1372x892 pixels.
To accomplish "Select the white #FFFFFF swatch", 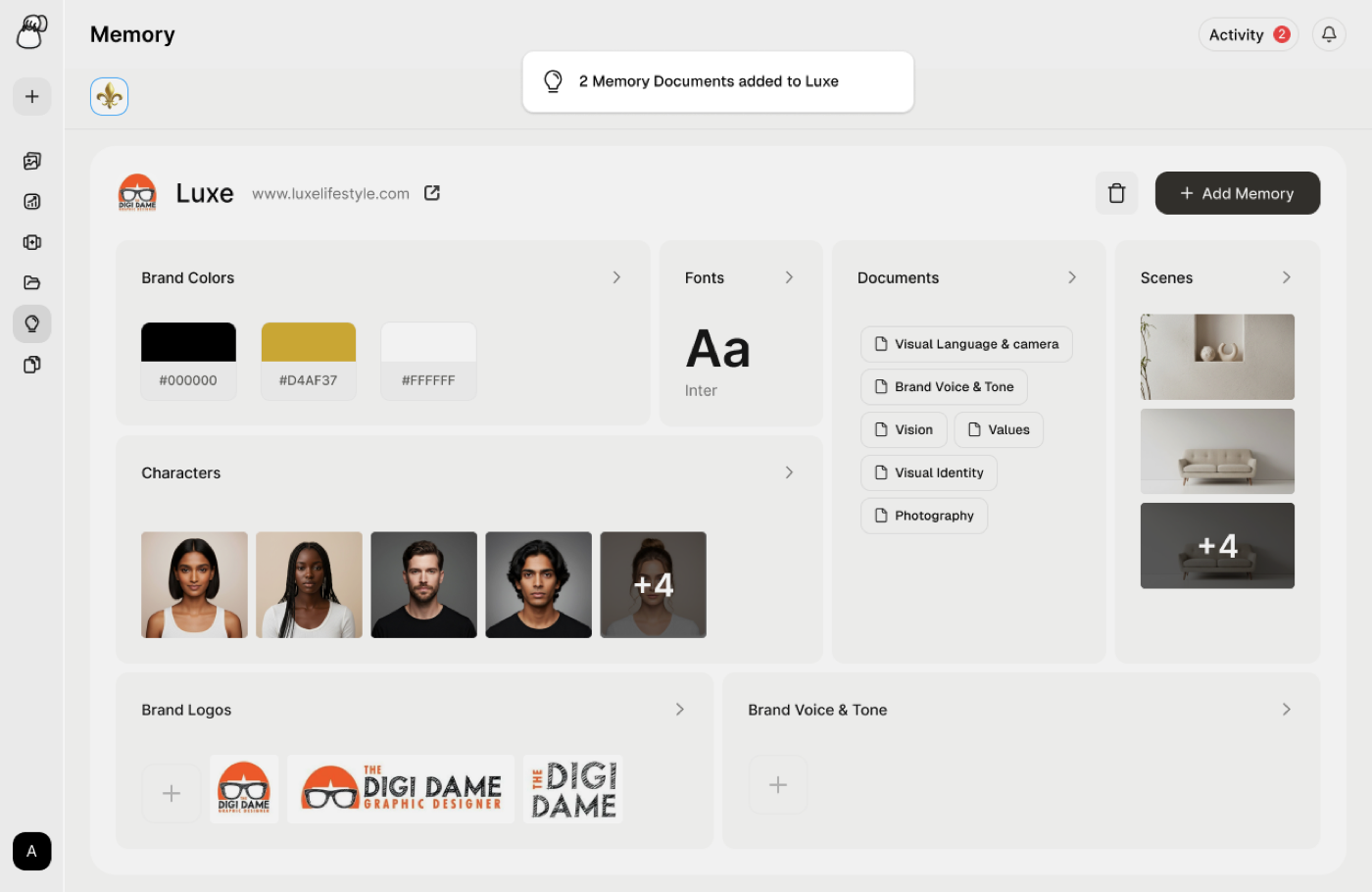I will coord(428,361).
